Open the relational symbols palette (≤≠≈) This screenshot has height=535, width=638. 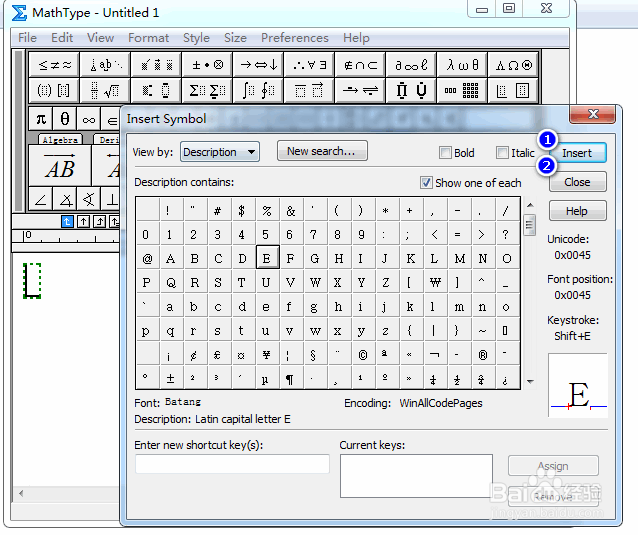[55, 65]
